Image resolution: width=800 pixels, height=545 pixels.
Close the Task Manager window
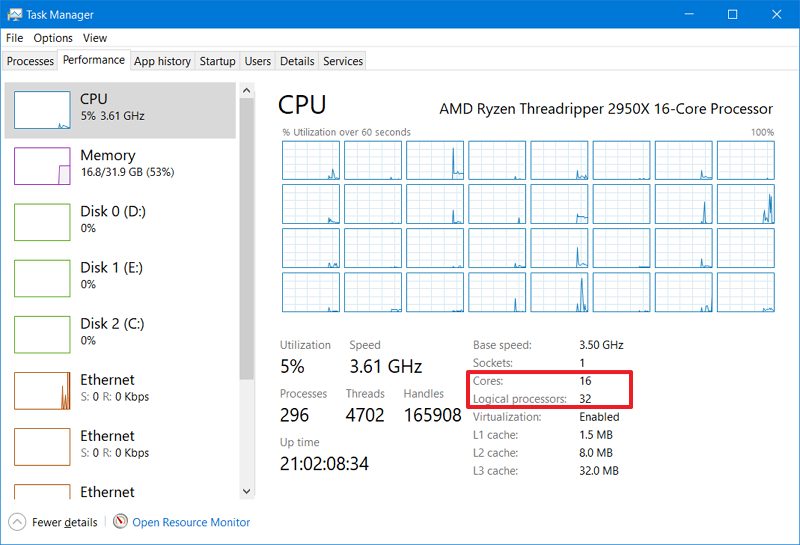[x=777, y=14]
